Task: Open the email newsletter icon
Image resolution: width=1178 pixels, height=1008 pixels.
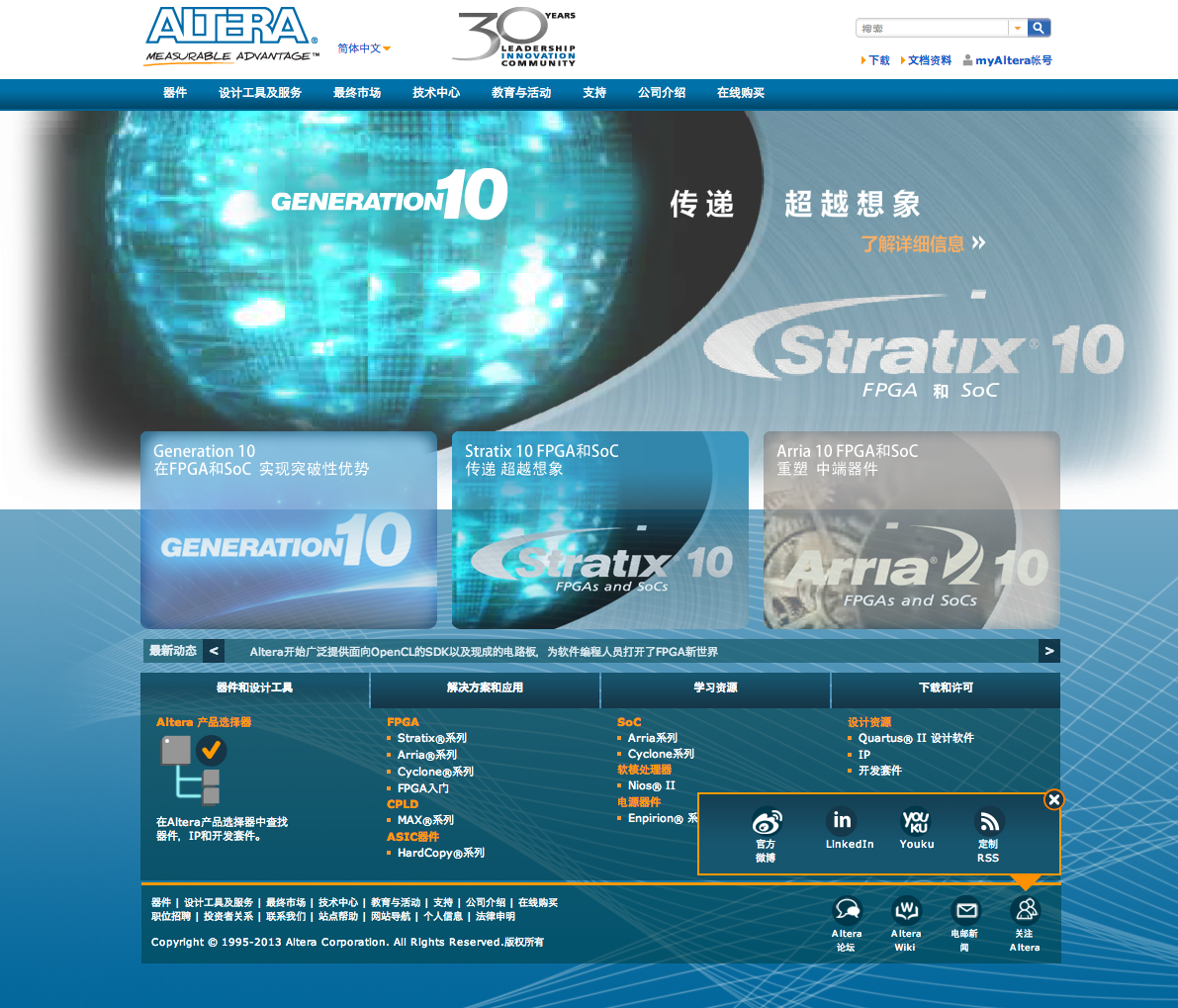Action: coord(965,910)
